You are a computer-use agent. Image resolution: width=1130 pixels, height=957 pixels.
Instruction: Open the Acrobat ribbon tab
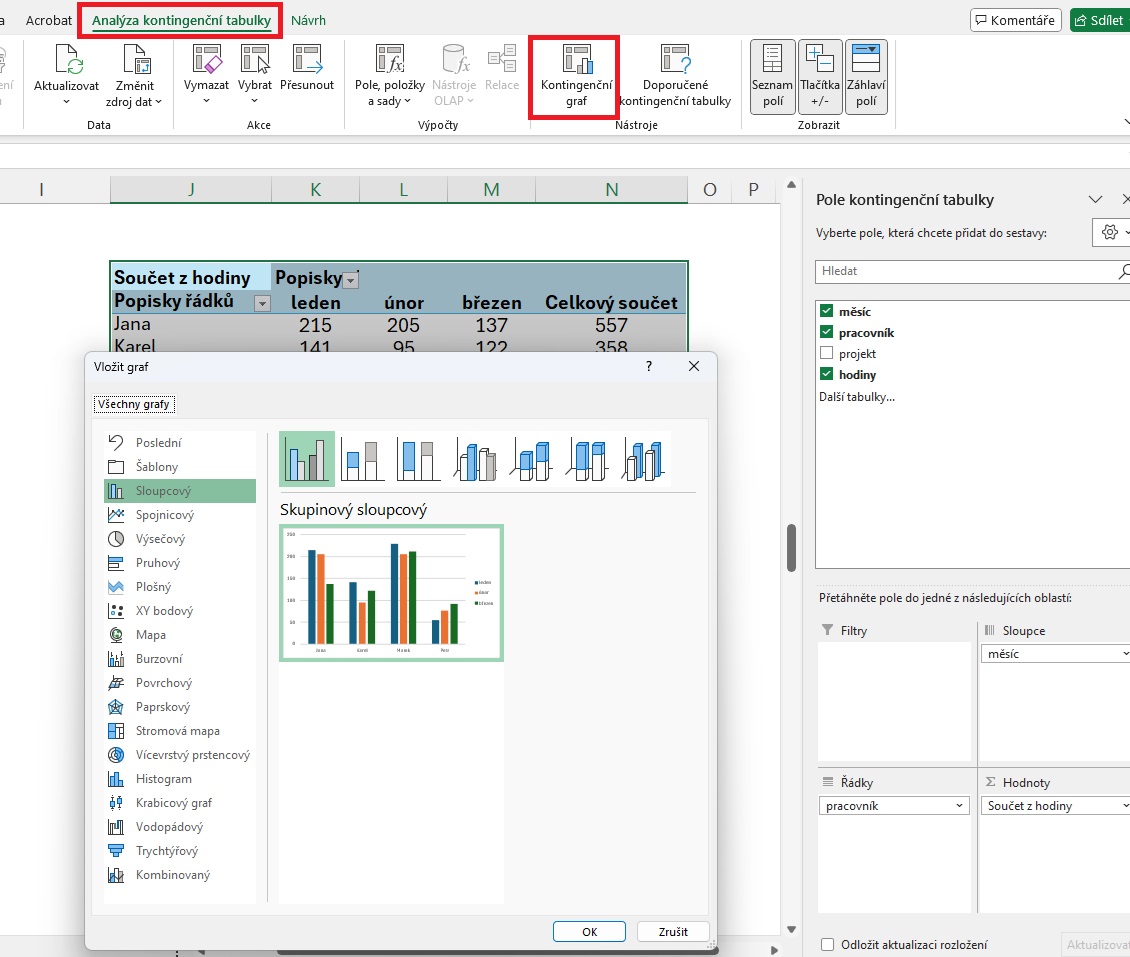(48, 20)
